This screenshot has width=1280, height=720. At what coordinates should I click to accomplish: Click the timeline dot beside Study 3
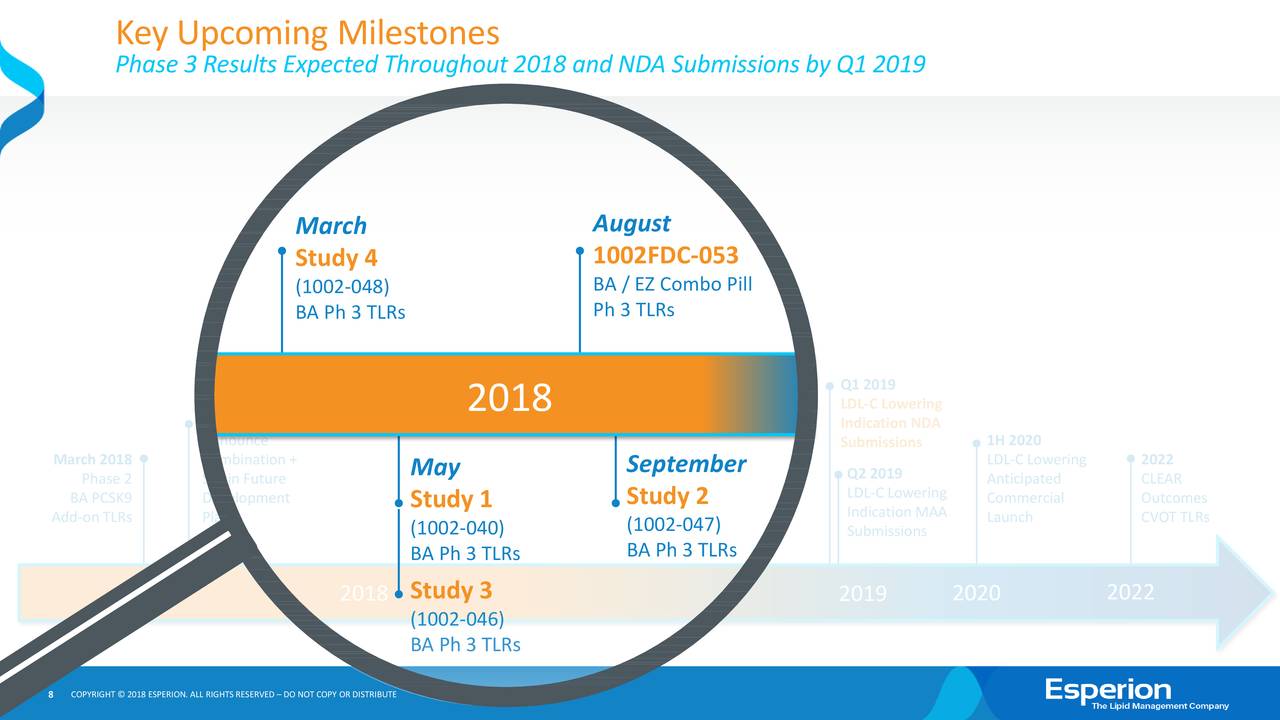[x=399, y=594]
